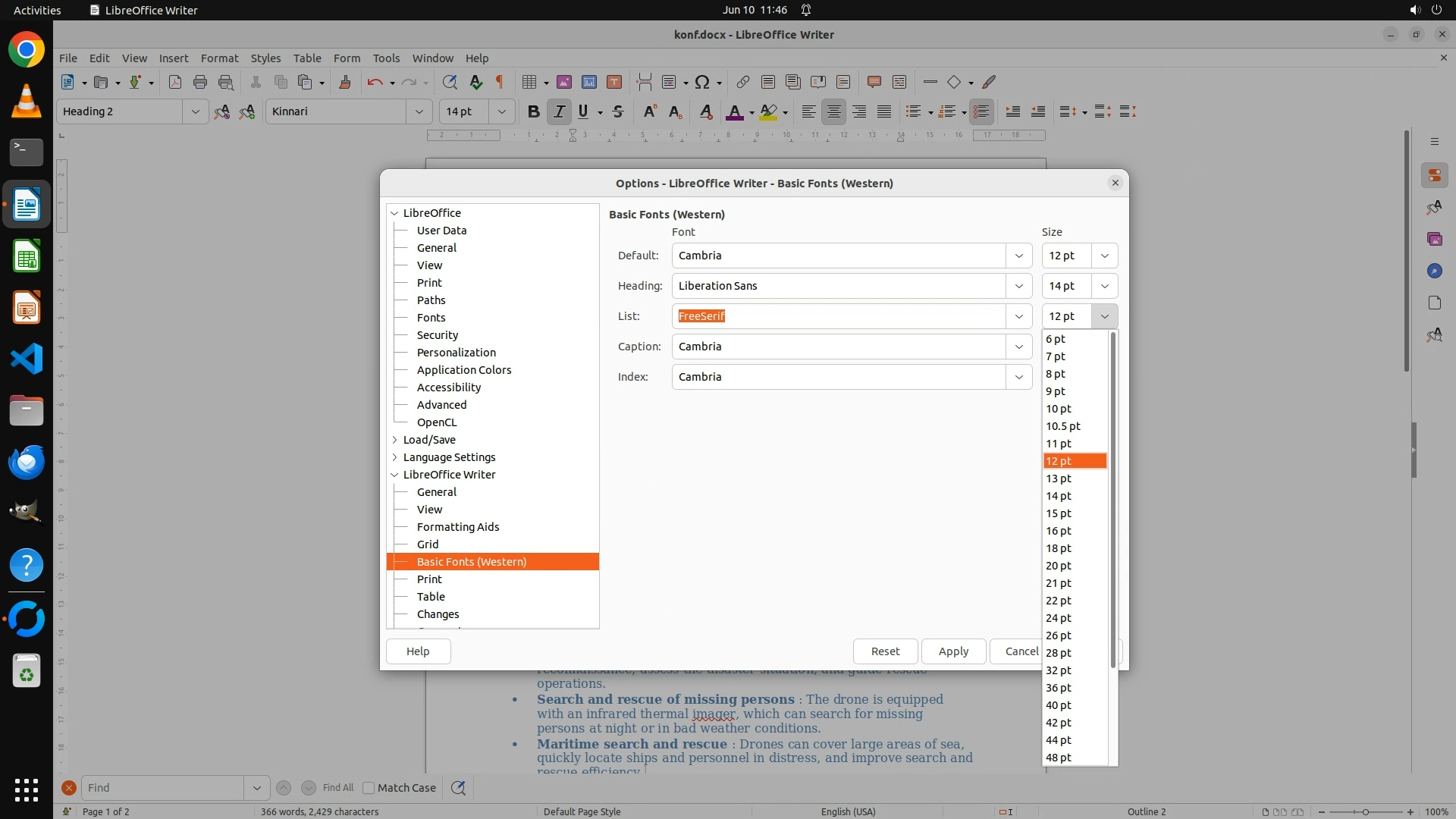Click the Export as PDF icon
This screenshot has height=819, width=1456.
175,82
